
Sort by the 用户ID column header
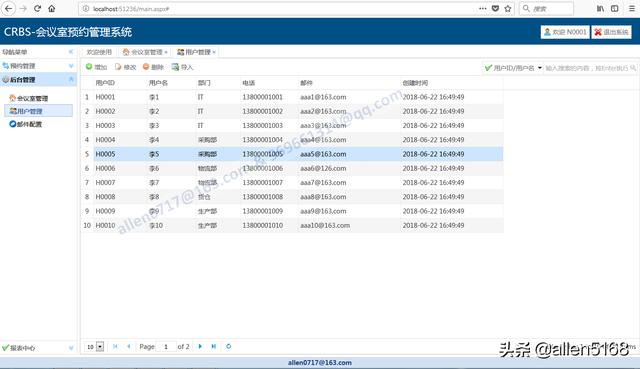pyautogui.click(x=120, y=83)
